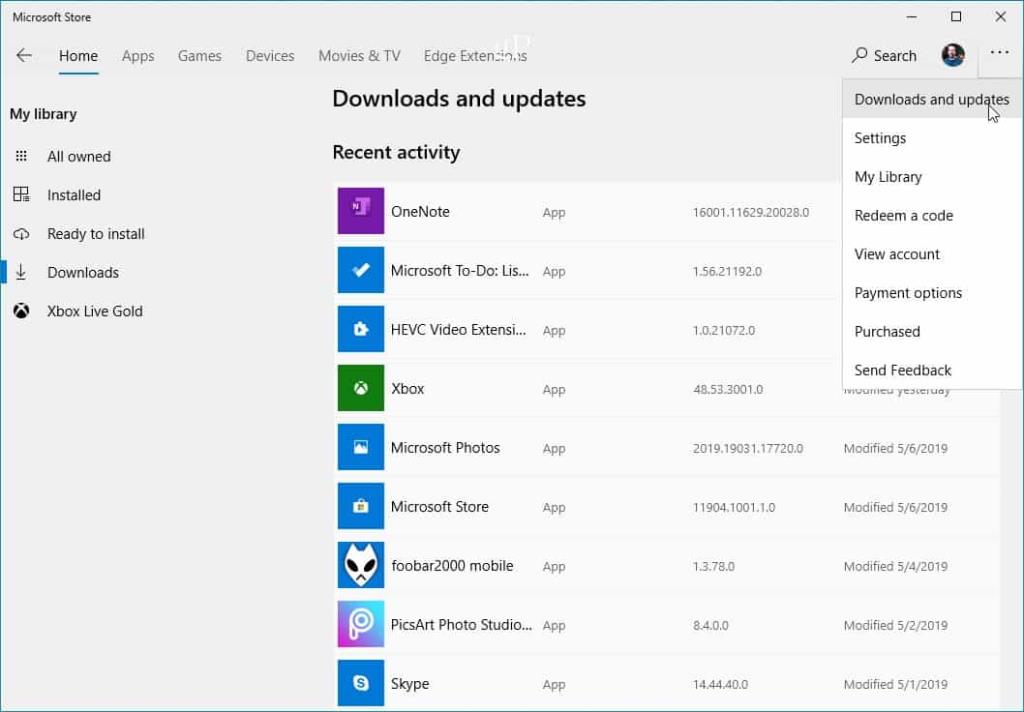Screen dimensions: 1024x712
Task: Open the Microsoft Store app icon
Action: [360, 506]
